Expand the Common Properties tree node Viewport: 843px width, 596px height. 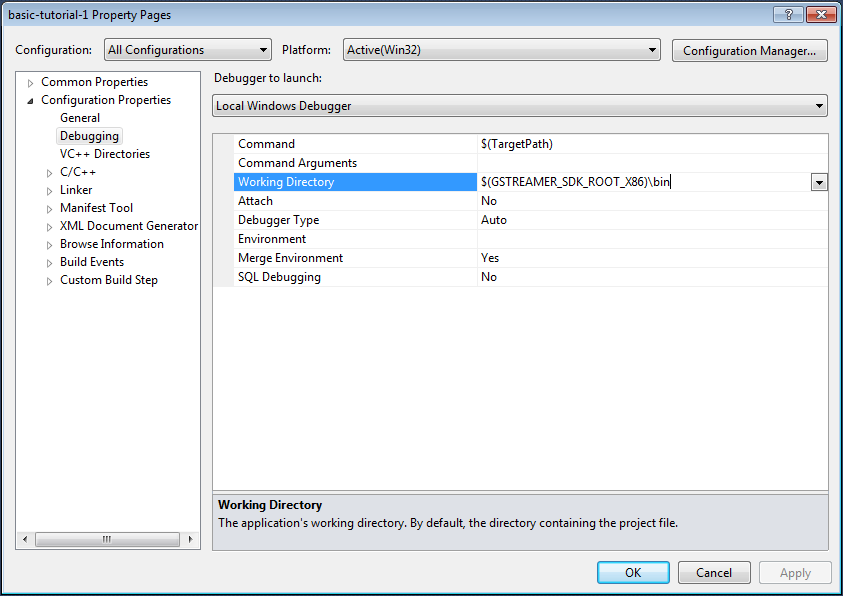(x=31, y=83)
